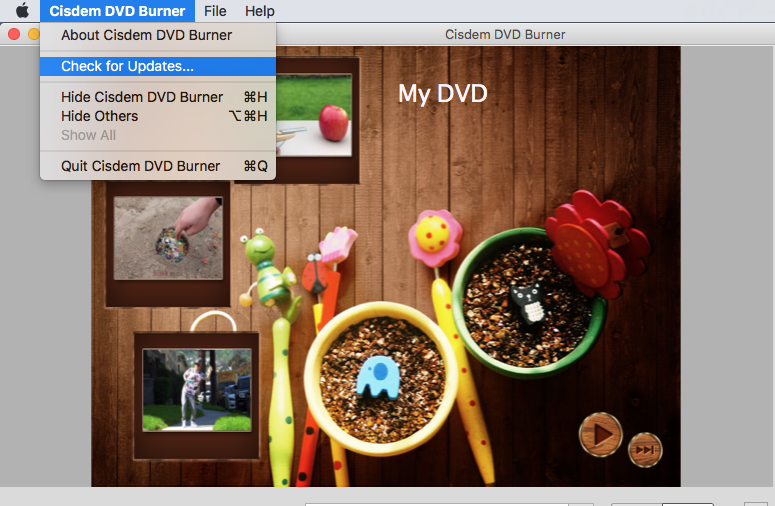Click the Cisdem DVD Burner menu title
The width and height of the screenshot is (775, 506).
click(x=117, y=11)
